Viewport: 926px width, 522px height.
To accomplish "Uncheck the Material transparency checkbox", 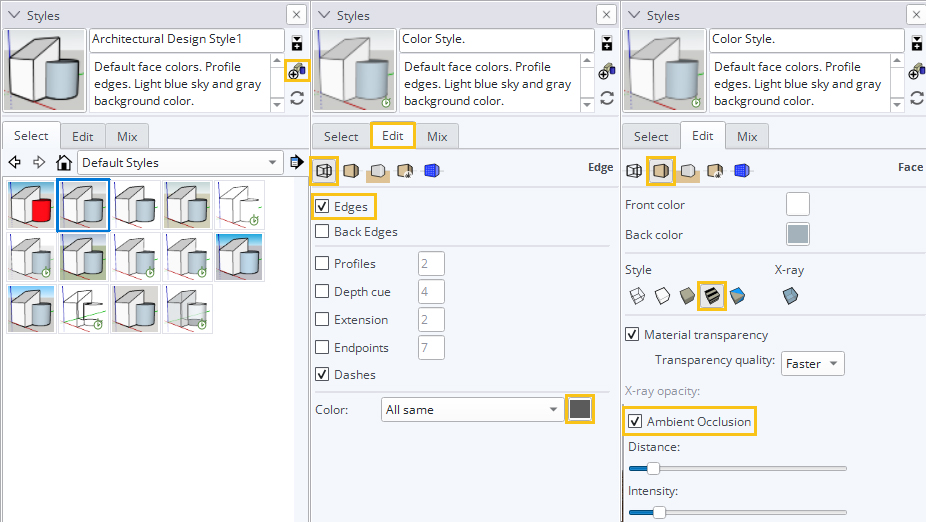I will [632, 334].
